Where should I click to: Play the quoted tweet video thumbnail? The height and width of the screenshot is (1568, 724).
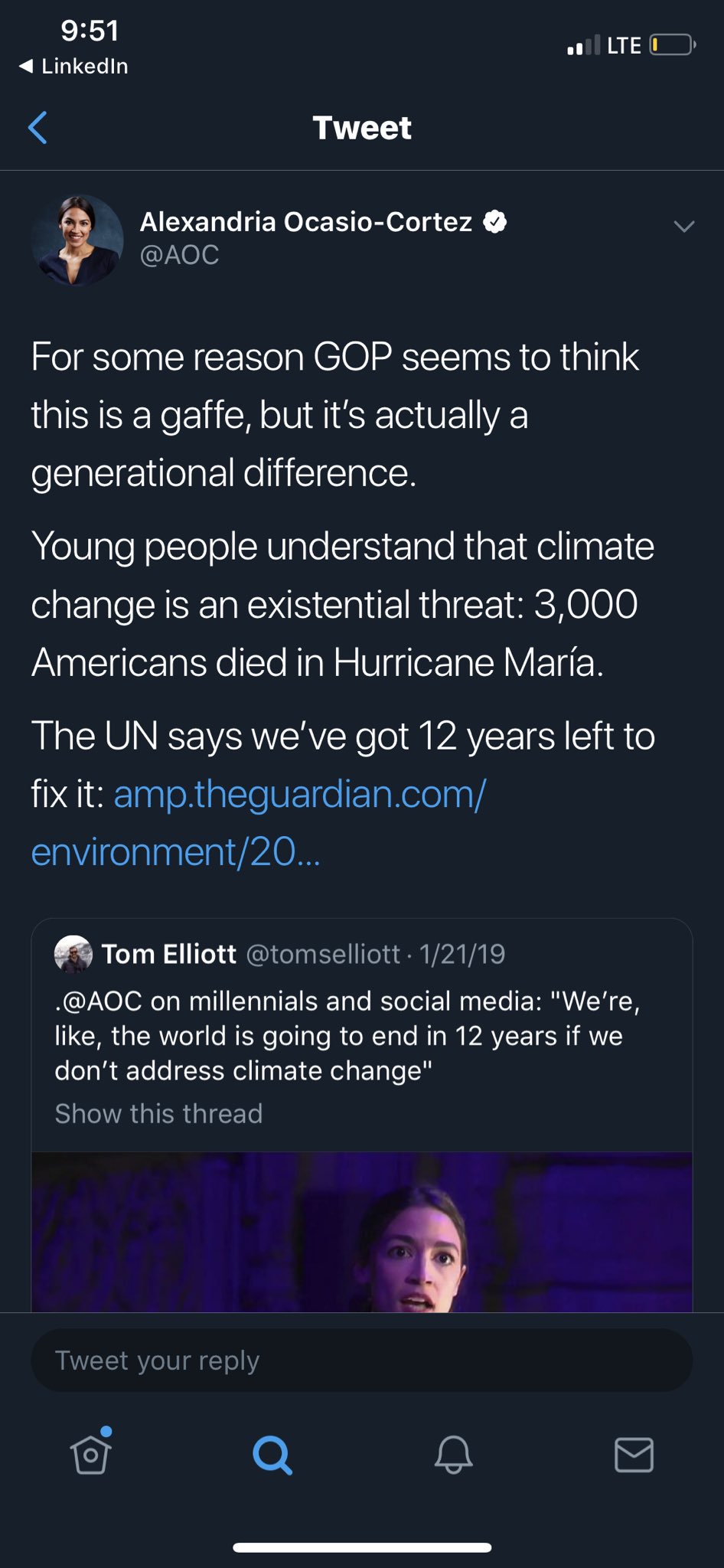pyautogui.click(x=361, y=1231)
